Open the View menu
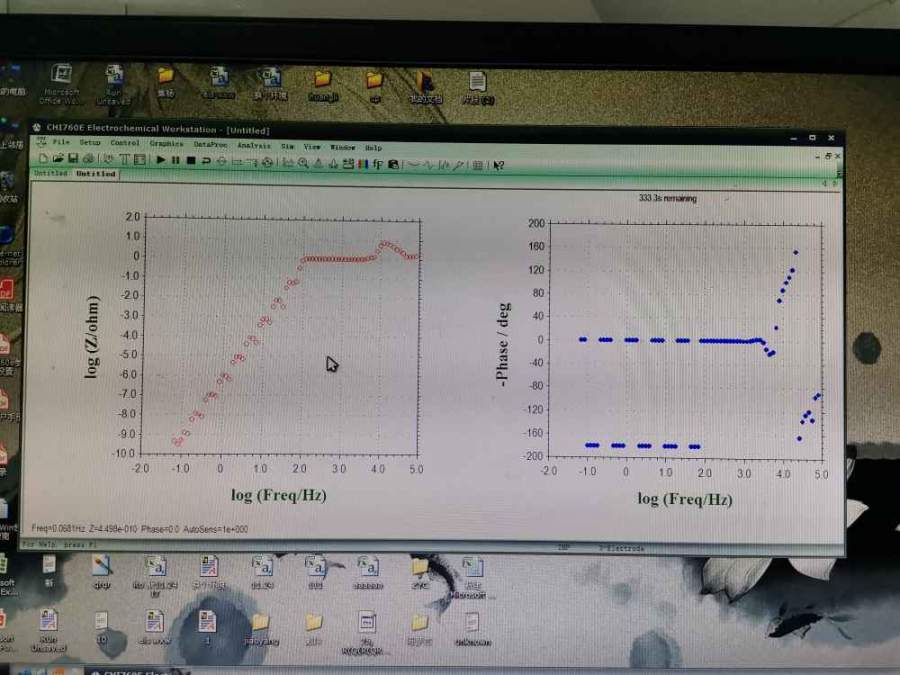Viewport: 900px width, 675px height. coord(312,148)
